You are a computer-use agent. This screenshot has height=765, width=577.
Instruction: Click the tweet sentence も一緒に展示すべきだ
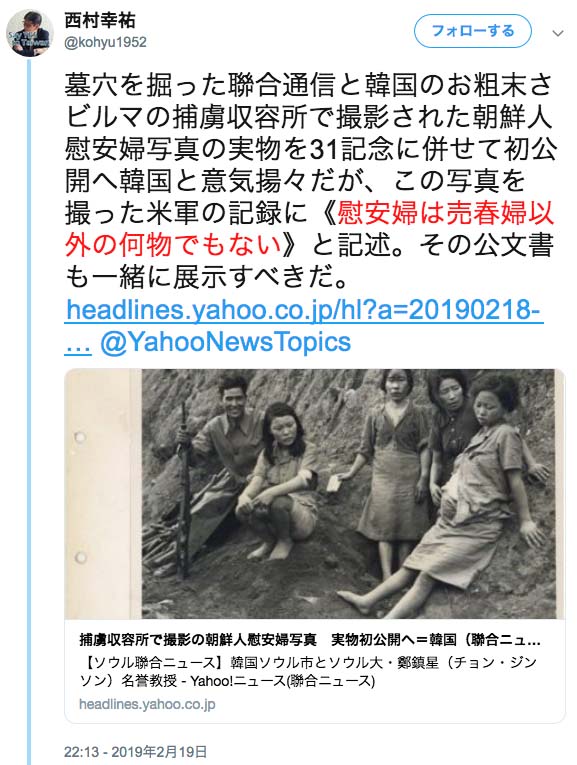(x=207, y=277)
